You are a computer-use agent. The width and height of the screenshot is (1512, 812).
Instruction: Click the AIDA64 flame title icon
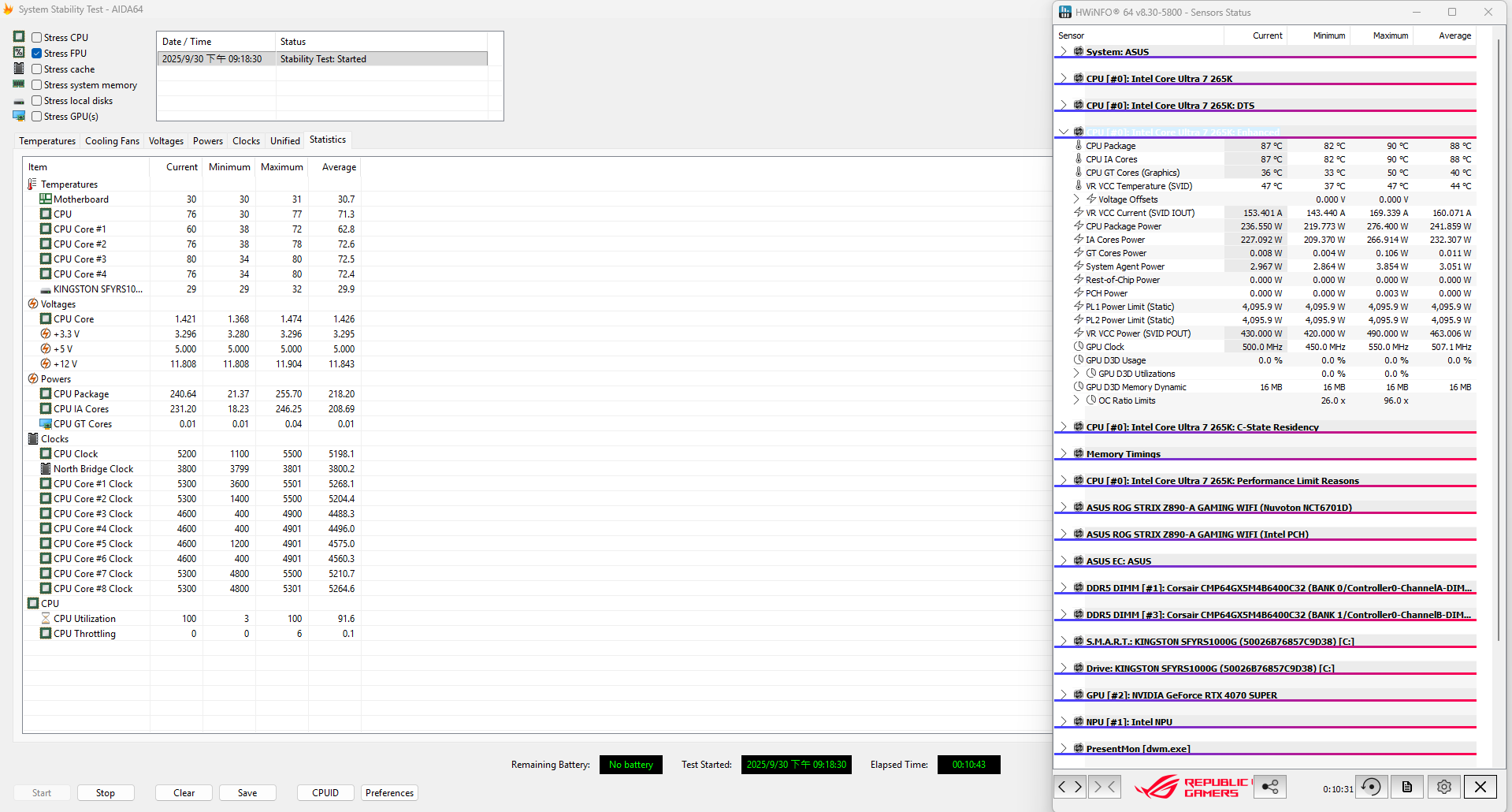click(8, 9)
